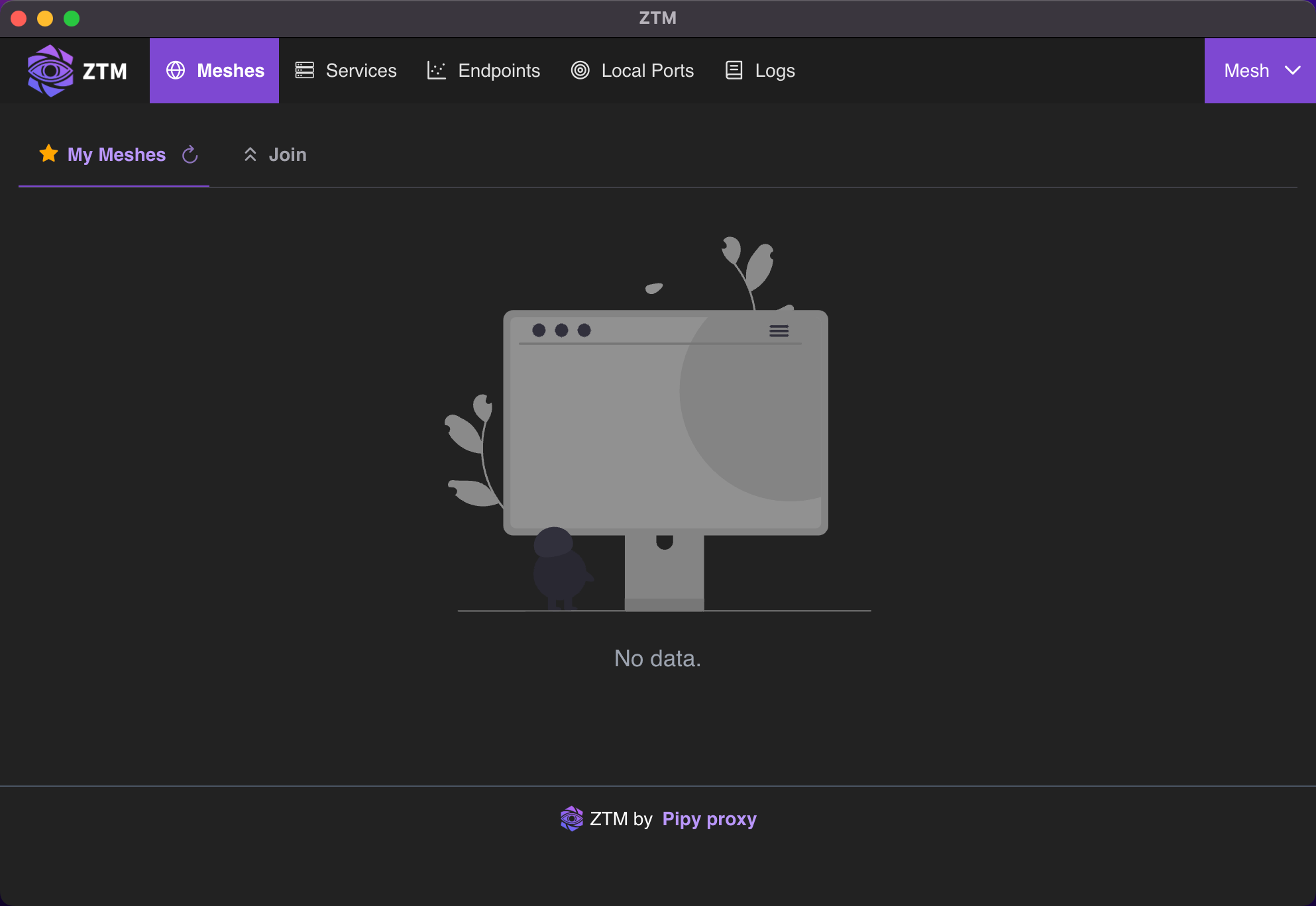Open the Pipy proxy link

pos(709,819)
